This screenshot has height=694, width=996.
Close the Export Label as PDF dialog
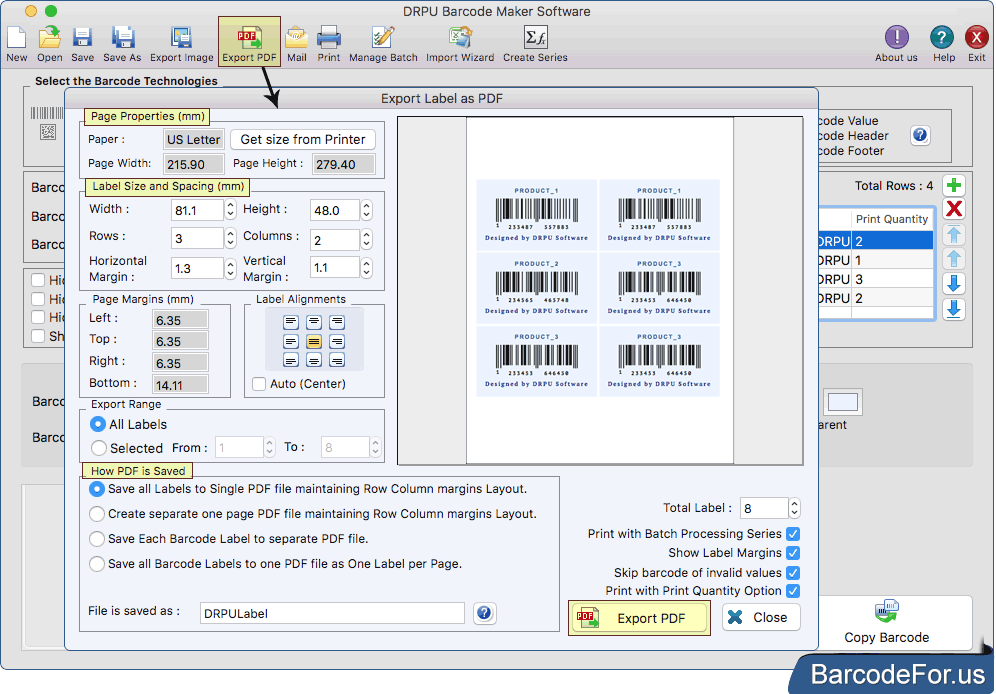click(x=761, y=617)
